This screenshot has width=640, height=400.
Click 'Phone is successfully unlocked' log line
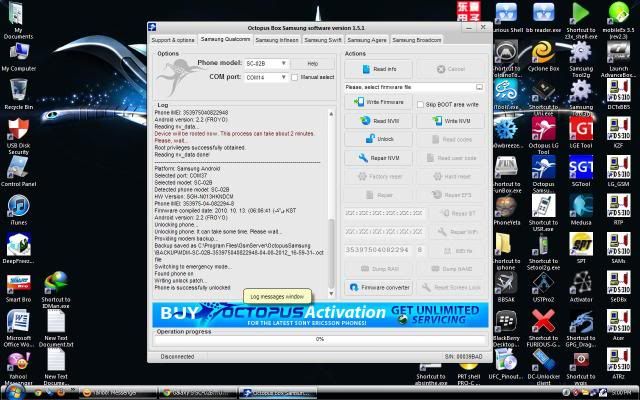click(192, 288)
